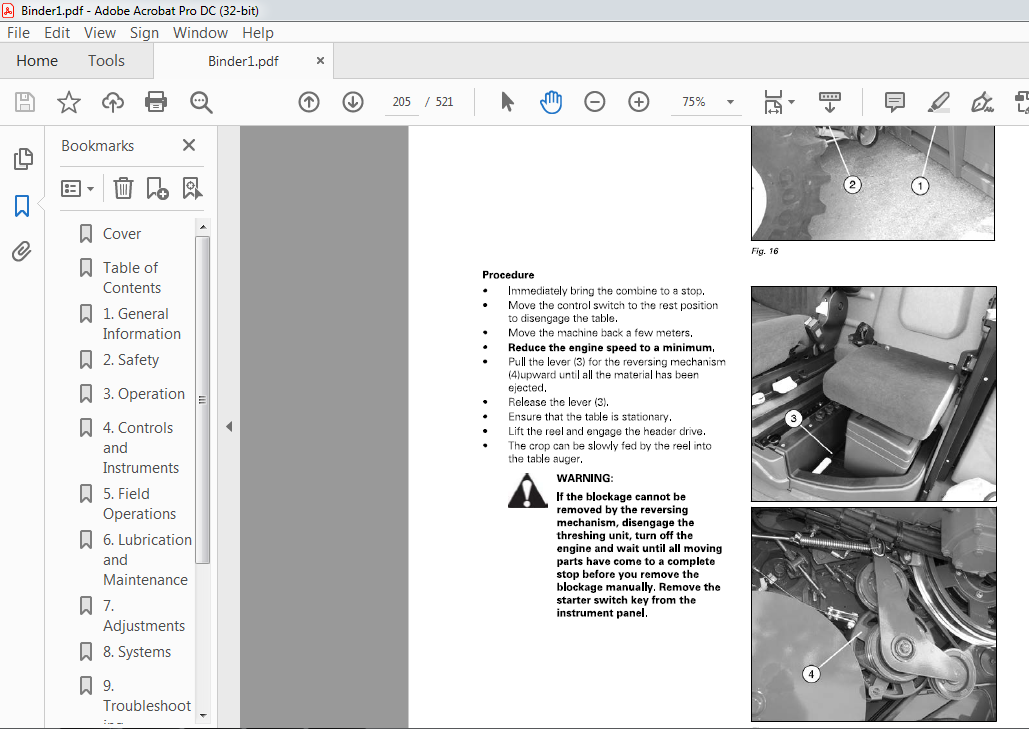Image resolution: width=1029 pixels, height=729 pixels.
Task: Go to next page arrow
Action: pos(353,102)
